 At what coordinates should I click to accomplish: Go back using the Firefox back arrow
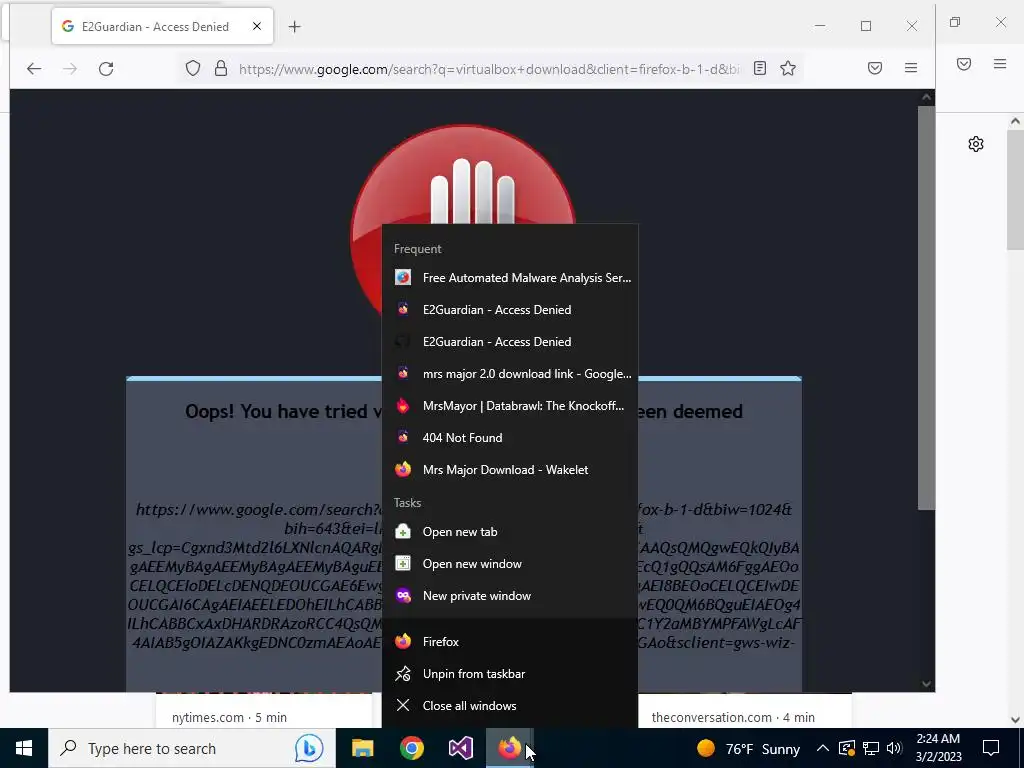coord(34,69)
